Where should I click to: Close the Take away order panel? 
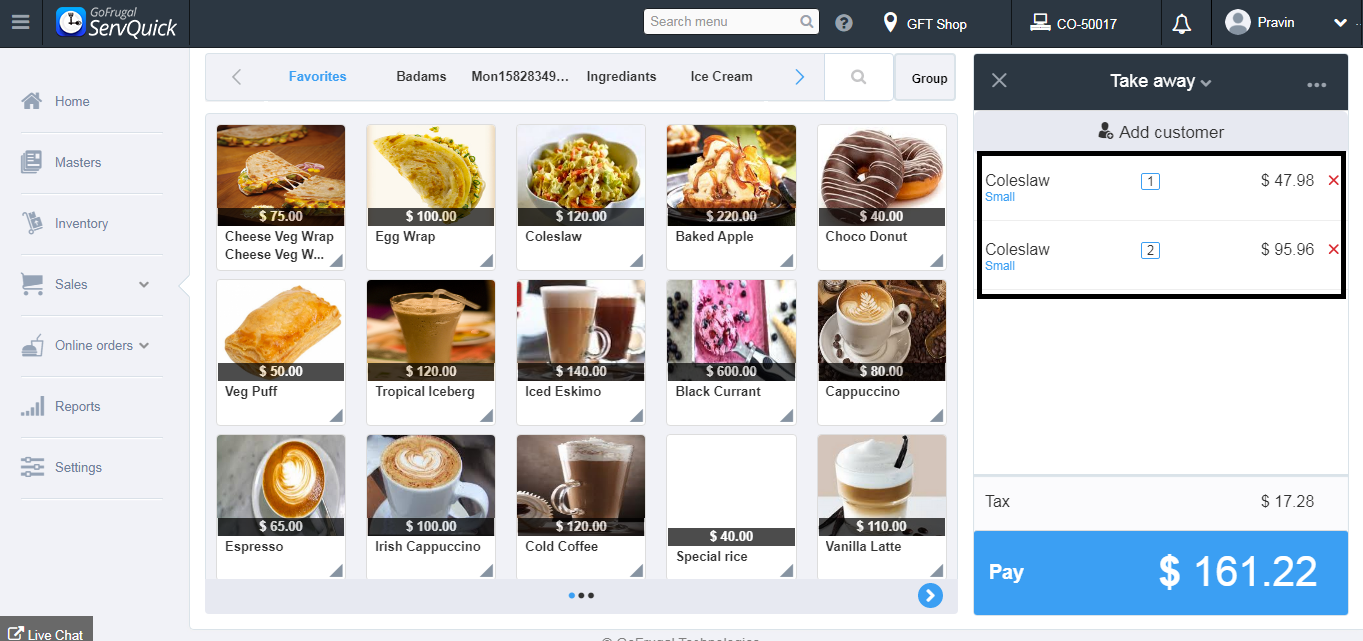pyautogui.click(x=999, y=81)
